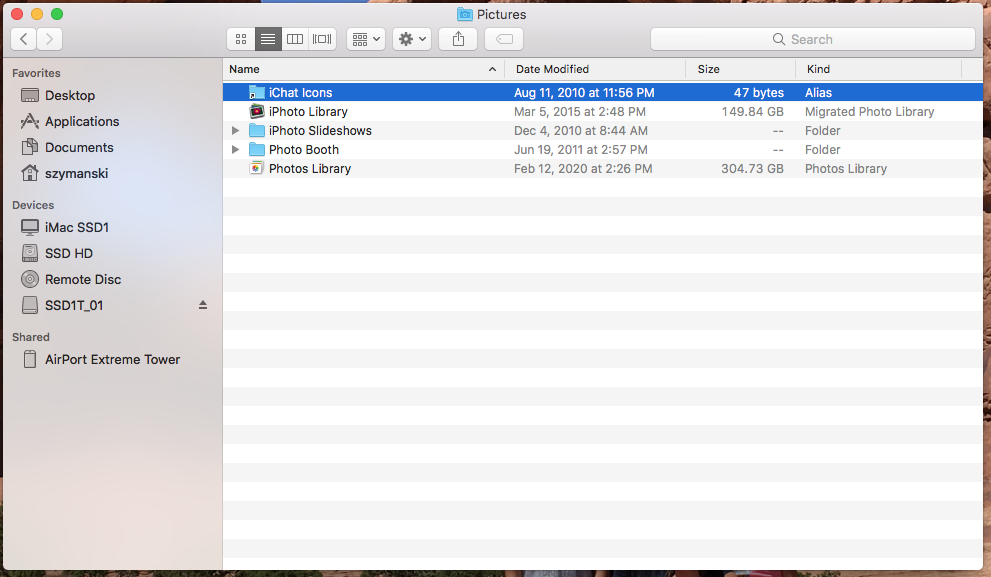Click the Shared section header
This screenshot has width=991, height=577.
tap(30, 337)
